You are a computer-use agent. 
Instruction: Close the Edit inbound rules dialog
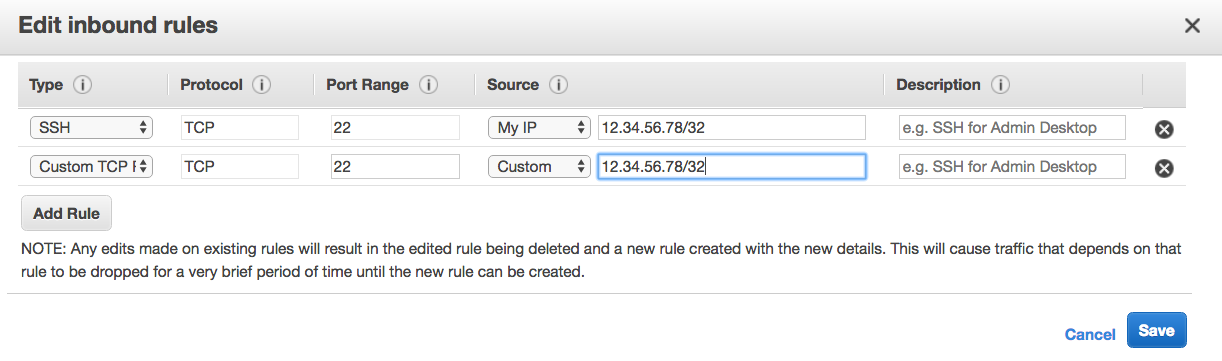coord(1192,26)
